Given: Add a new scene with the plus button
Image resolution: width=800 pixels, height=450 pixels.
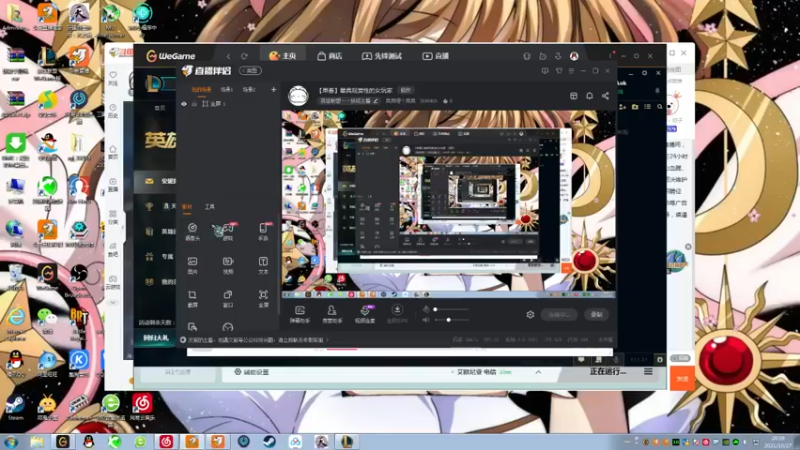Looking at the screenshot, I should (x=273, y=90).
